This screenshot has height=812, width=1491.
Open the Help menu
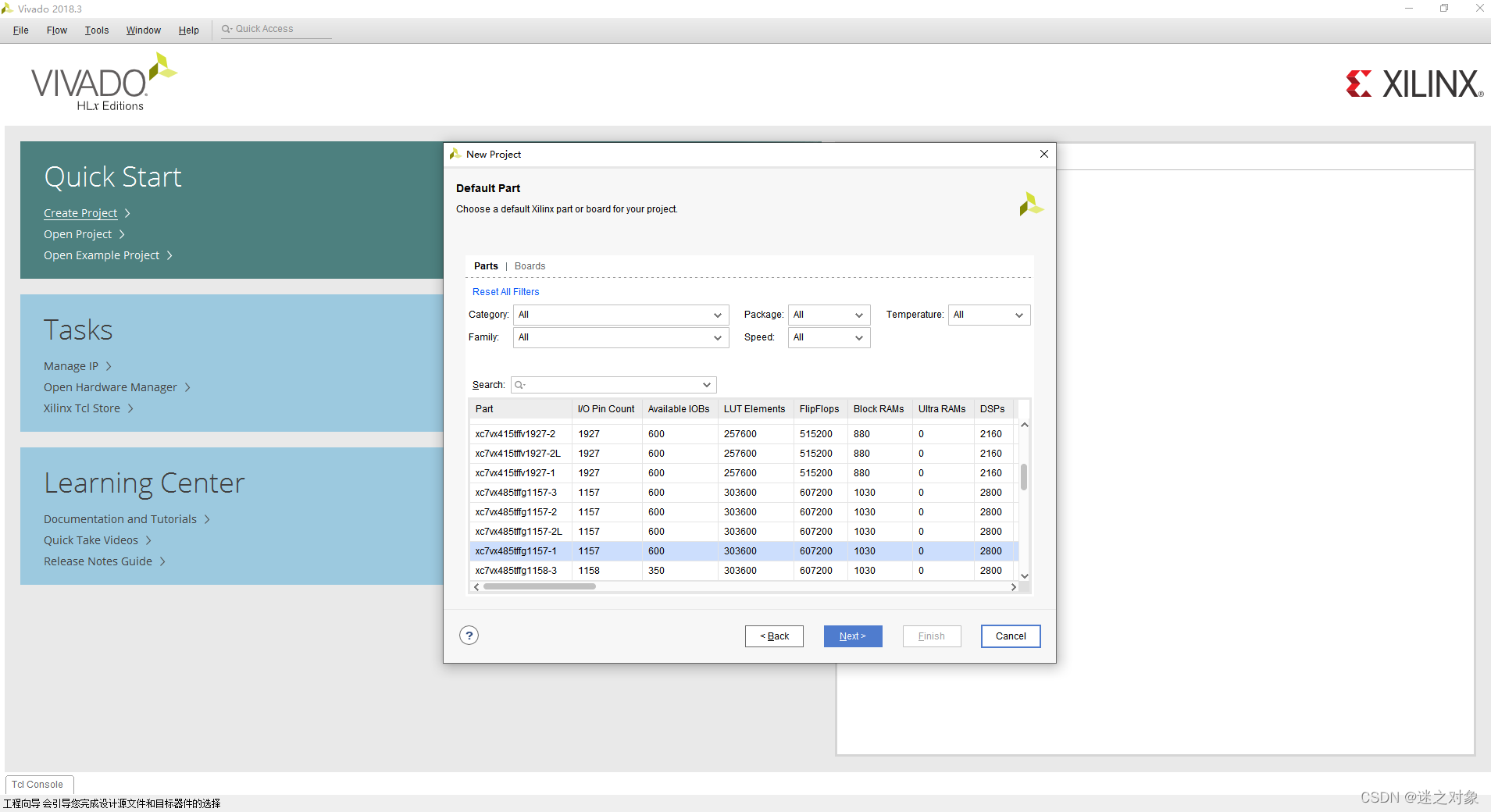189,30
